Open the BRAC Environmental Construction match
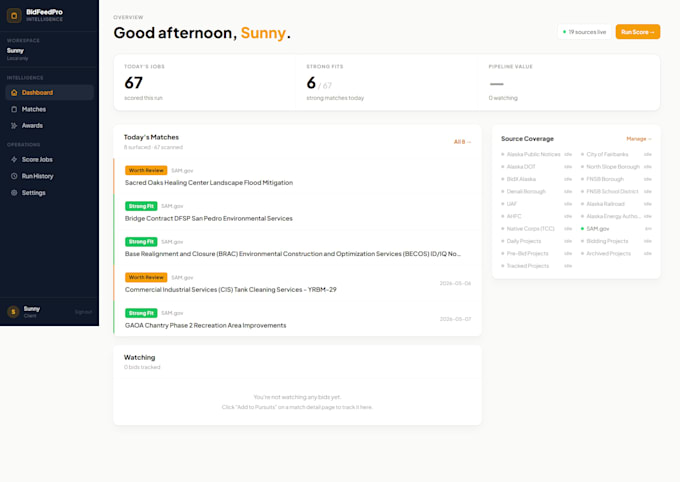The image size is (680, 482). [298, 248]
